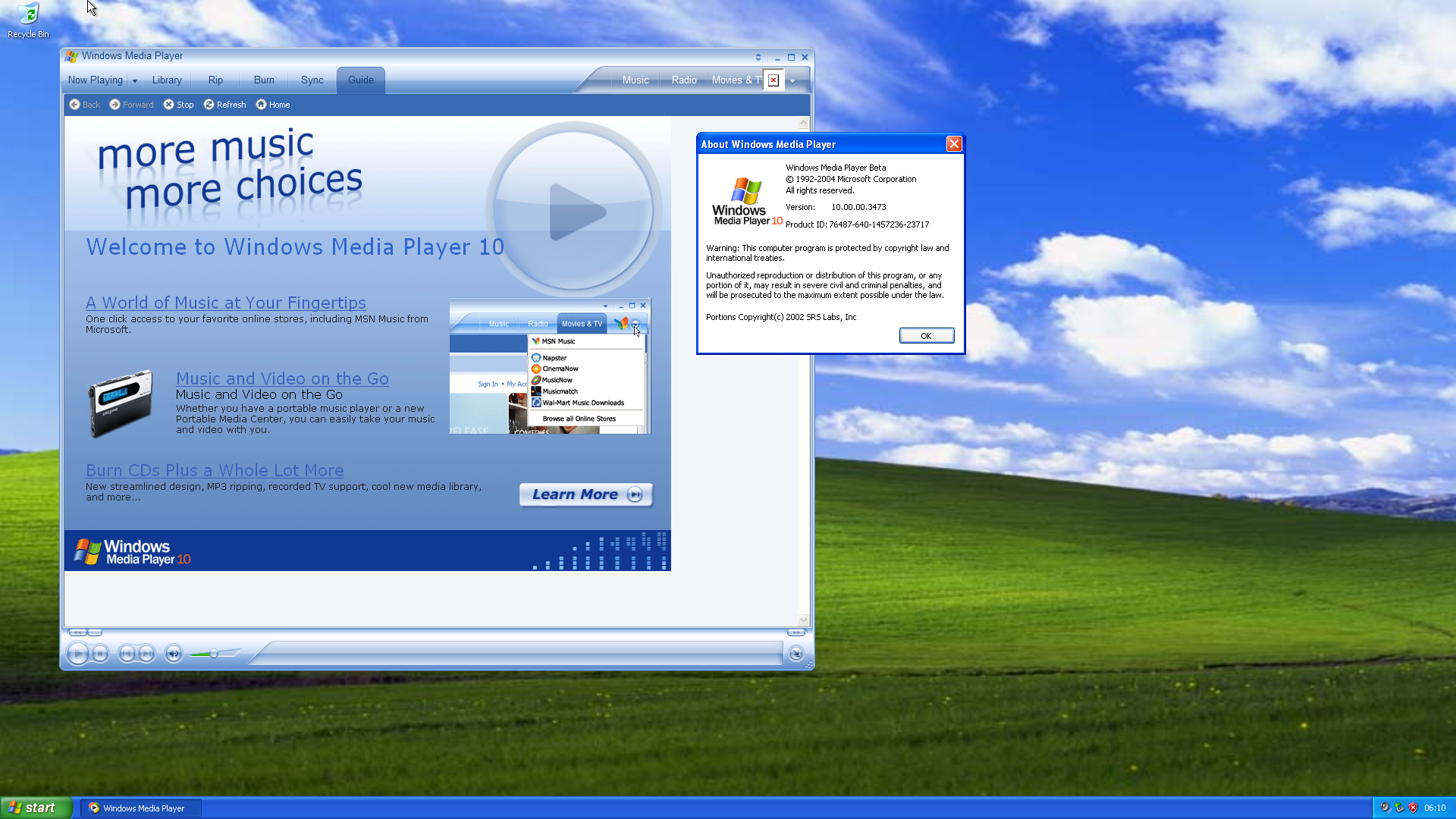Click the Product ID text in About dialog
1456x819 pixels.
coord(857,224)
